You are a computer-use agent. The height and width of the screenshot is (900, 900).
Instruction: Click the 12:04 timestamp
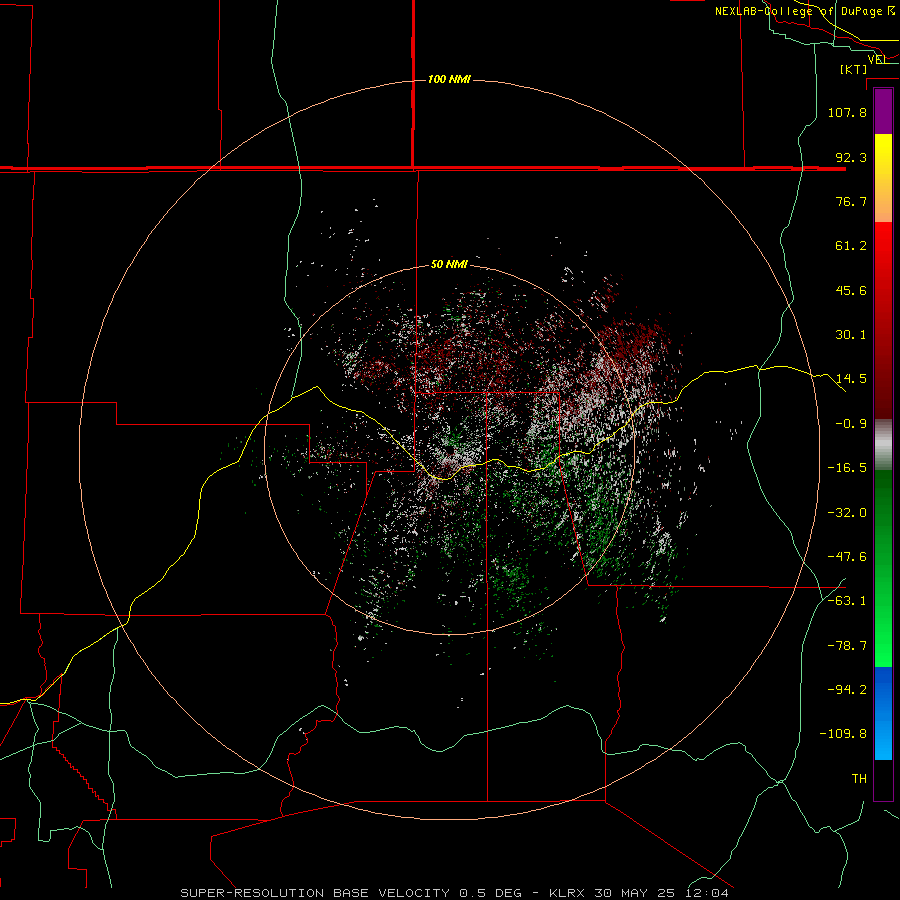706,893
